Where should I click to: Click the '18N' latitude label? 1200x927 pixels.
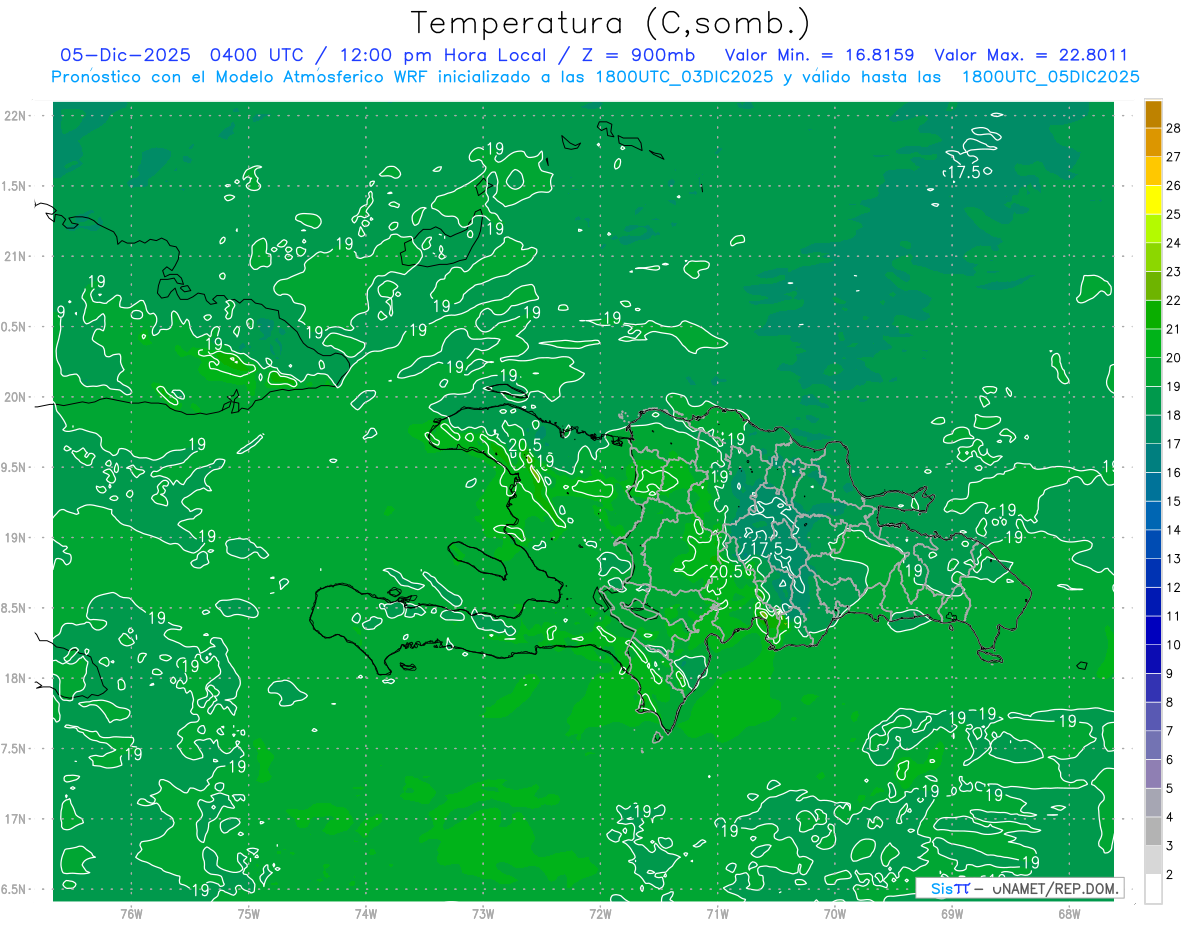17,678
